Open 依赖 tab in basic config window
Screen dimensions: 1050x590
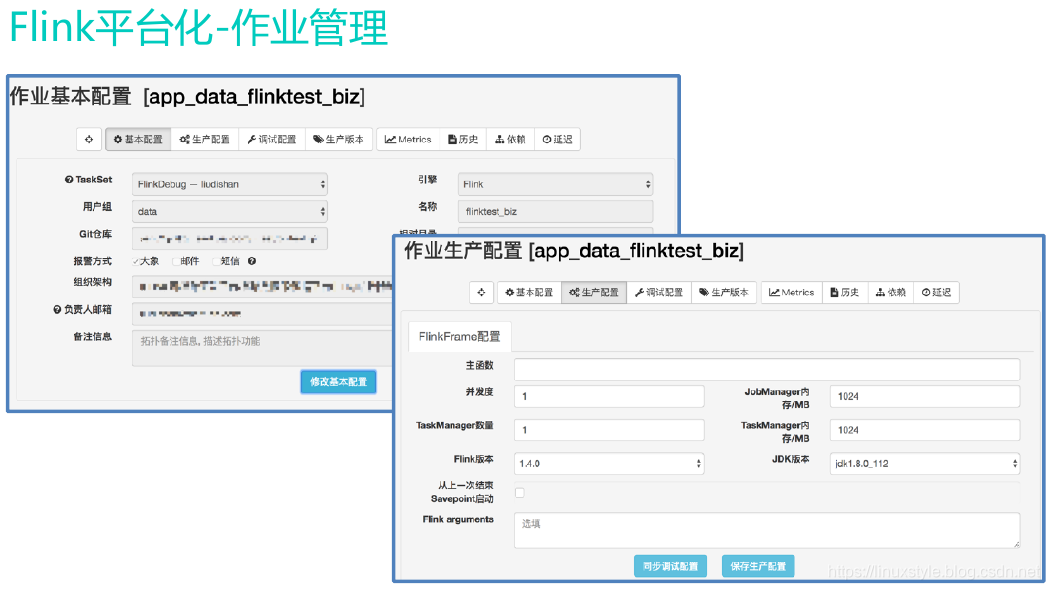(x=510, y=139)
